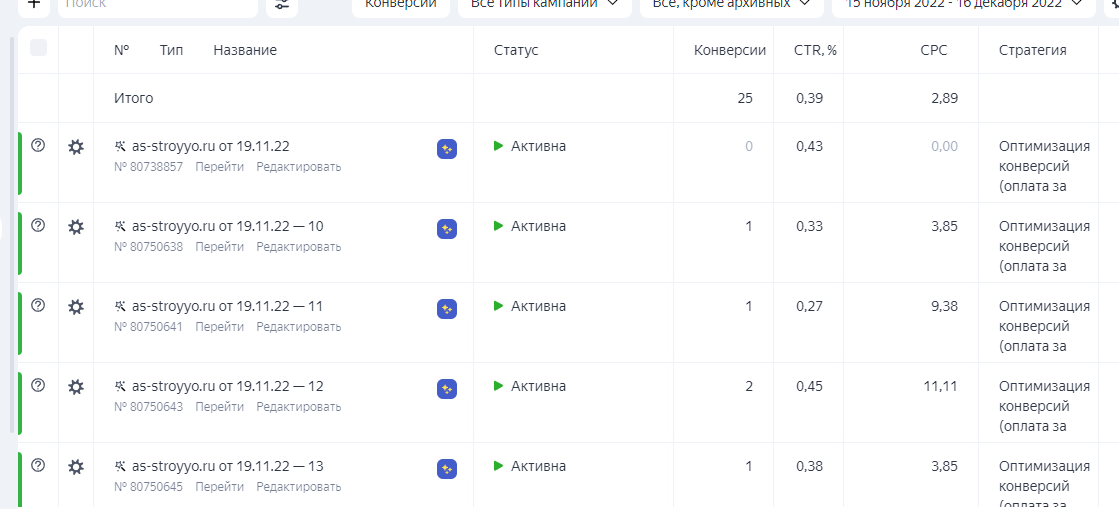Sort by the "Статус" column header
Viewport: 1119px width, 509px height.
pyautogui.click(x=516, y=50)
